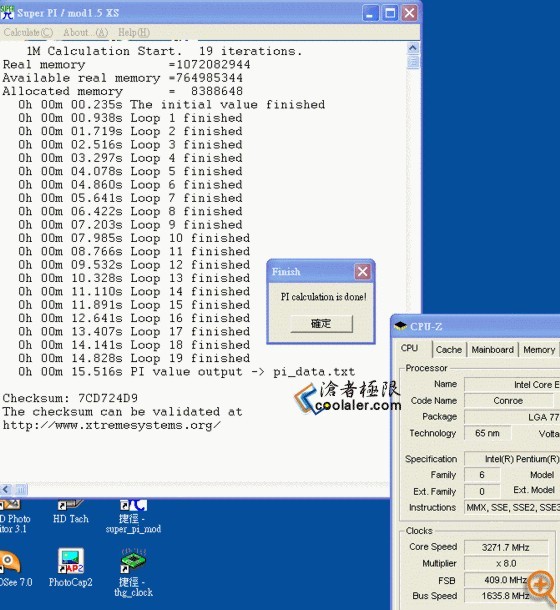Maximize the Super PI window
Screen dimensions: 560x610
(390, 13)
